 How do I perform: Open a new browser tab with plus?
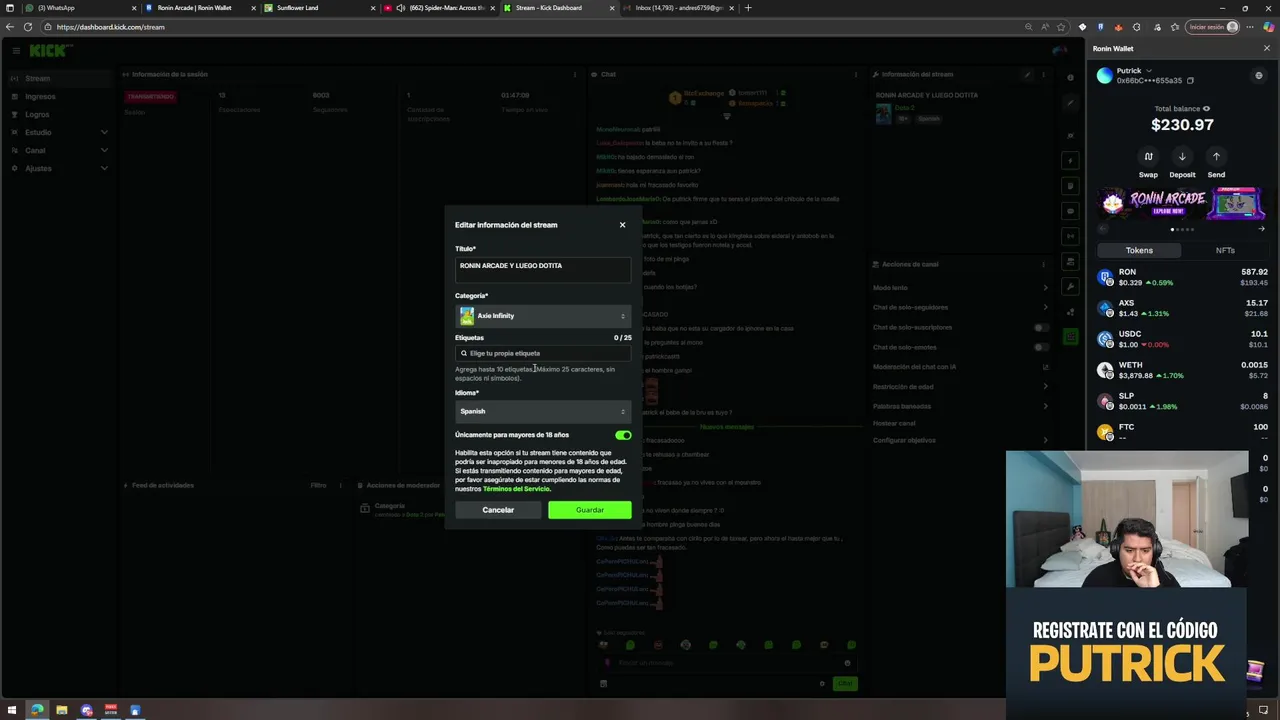[x=748, y=8]
